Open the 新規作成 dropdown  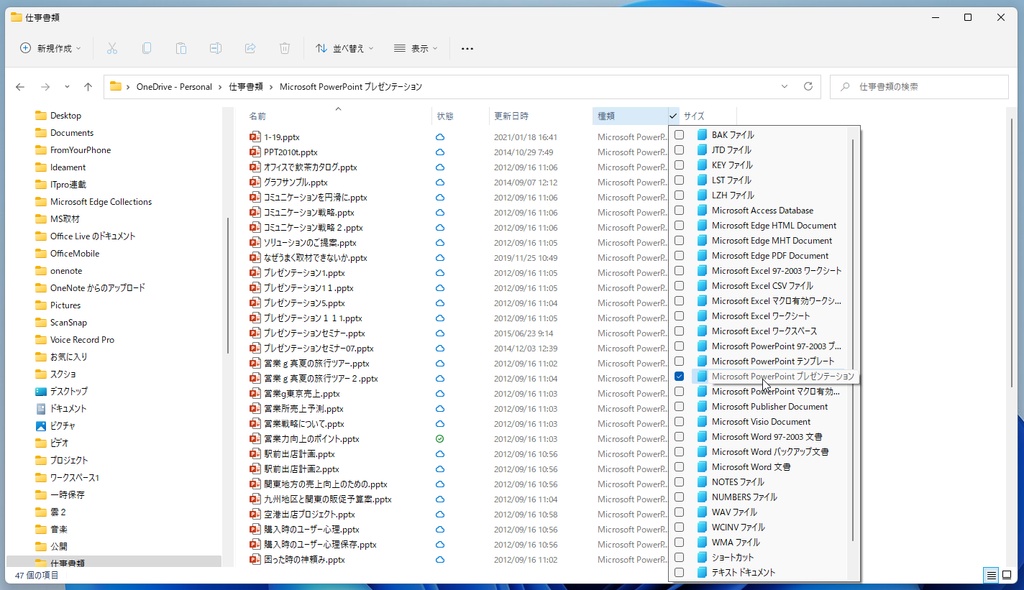coord(51,48)
